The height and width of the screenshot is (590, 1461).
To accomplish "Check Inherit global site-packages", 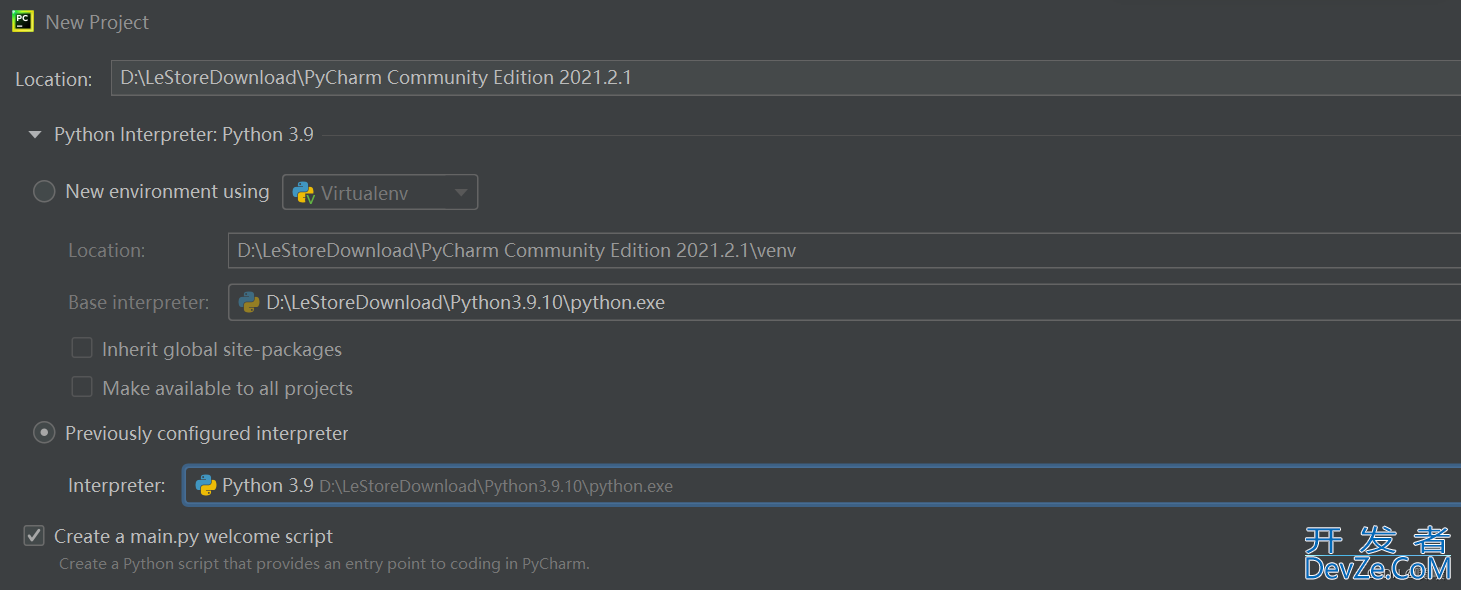I will 82,348.
